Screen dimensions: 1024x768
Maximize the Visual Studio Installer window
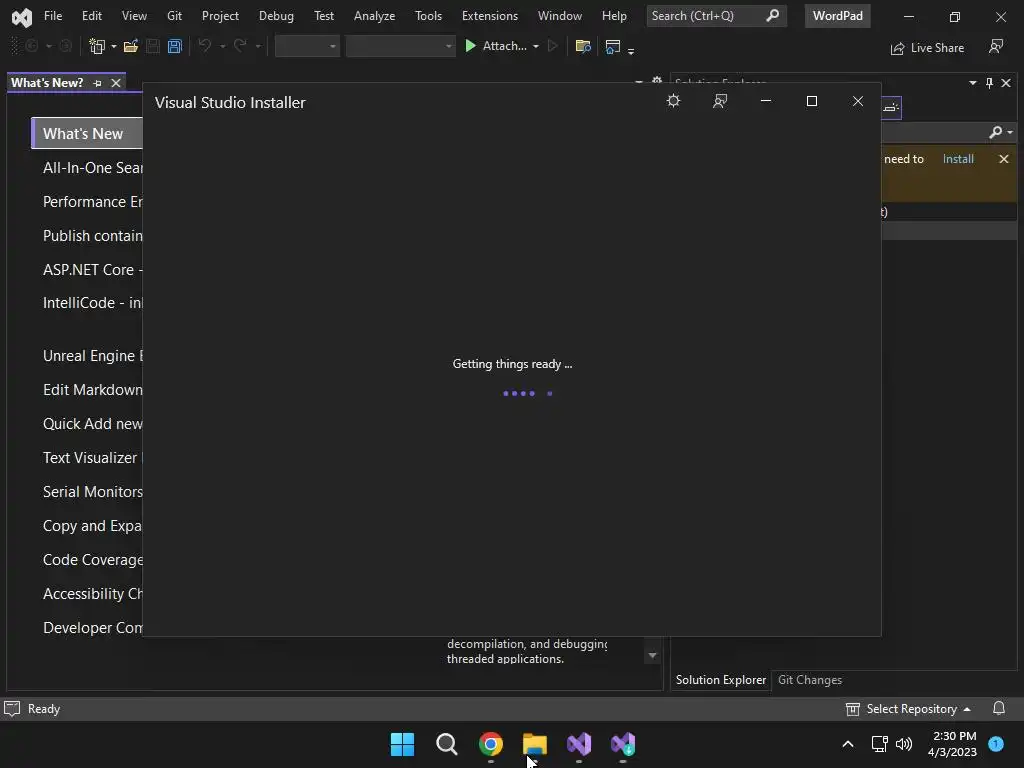pyautogui.click(x=812, y=101)
